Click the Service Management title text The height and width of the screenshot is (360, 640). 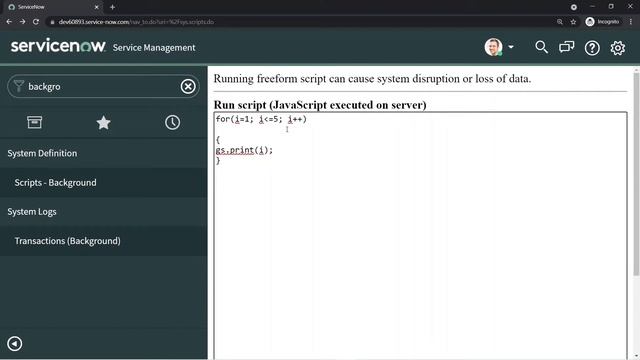(154, 48)
